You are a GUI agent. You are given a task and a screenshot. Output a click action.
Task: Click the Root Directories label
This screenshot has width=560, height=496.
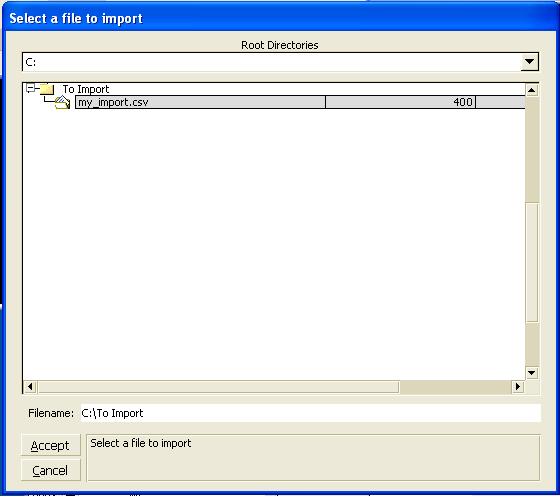pos(280,45)
